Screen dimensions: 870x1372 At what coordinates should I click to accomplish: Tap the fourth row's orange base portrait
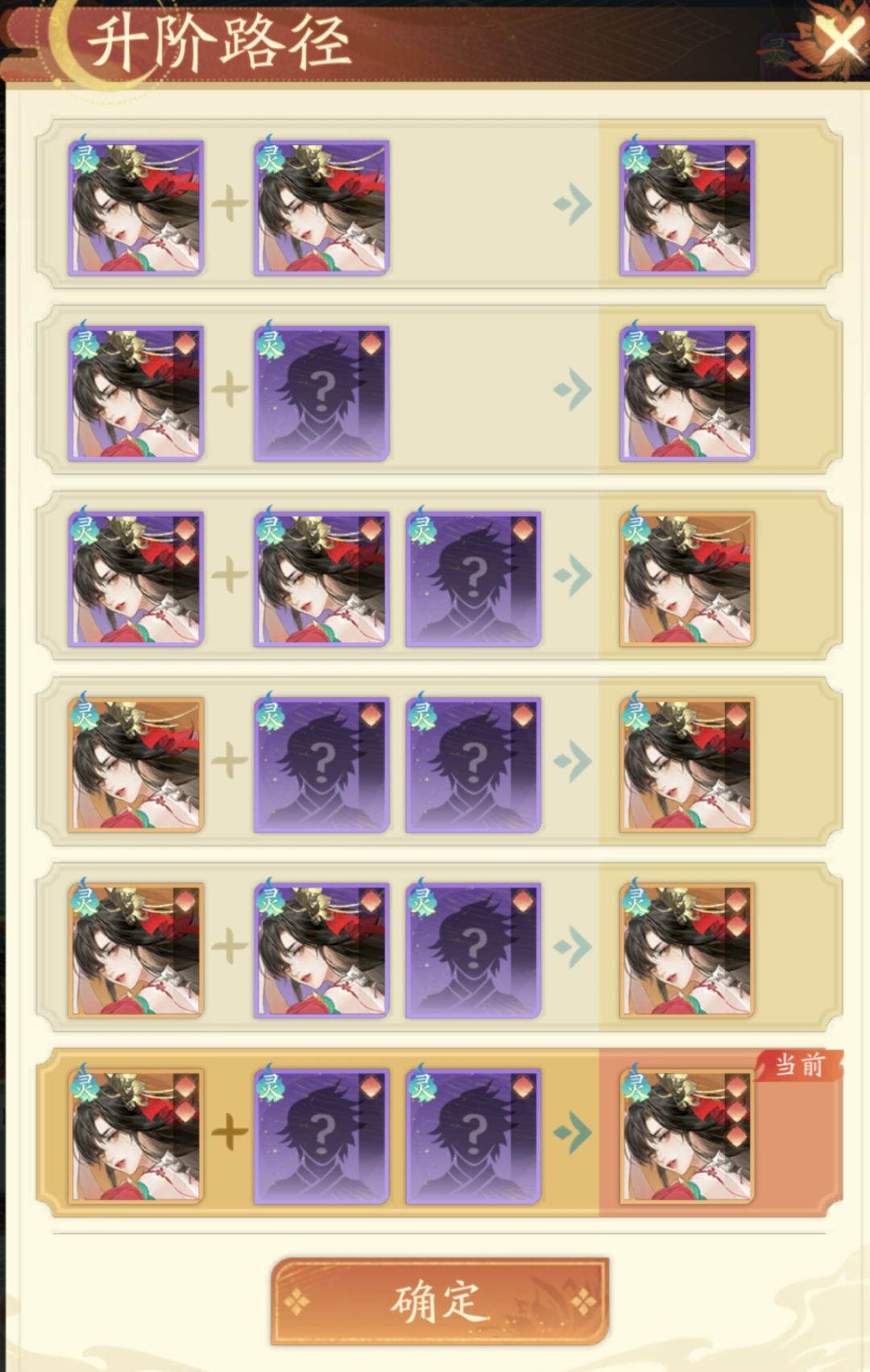(135, 765)
